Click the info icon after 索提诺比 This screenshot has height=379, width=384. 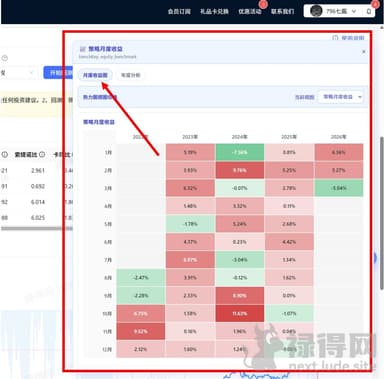coord(42,154)
